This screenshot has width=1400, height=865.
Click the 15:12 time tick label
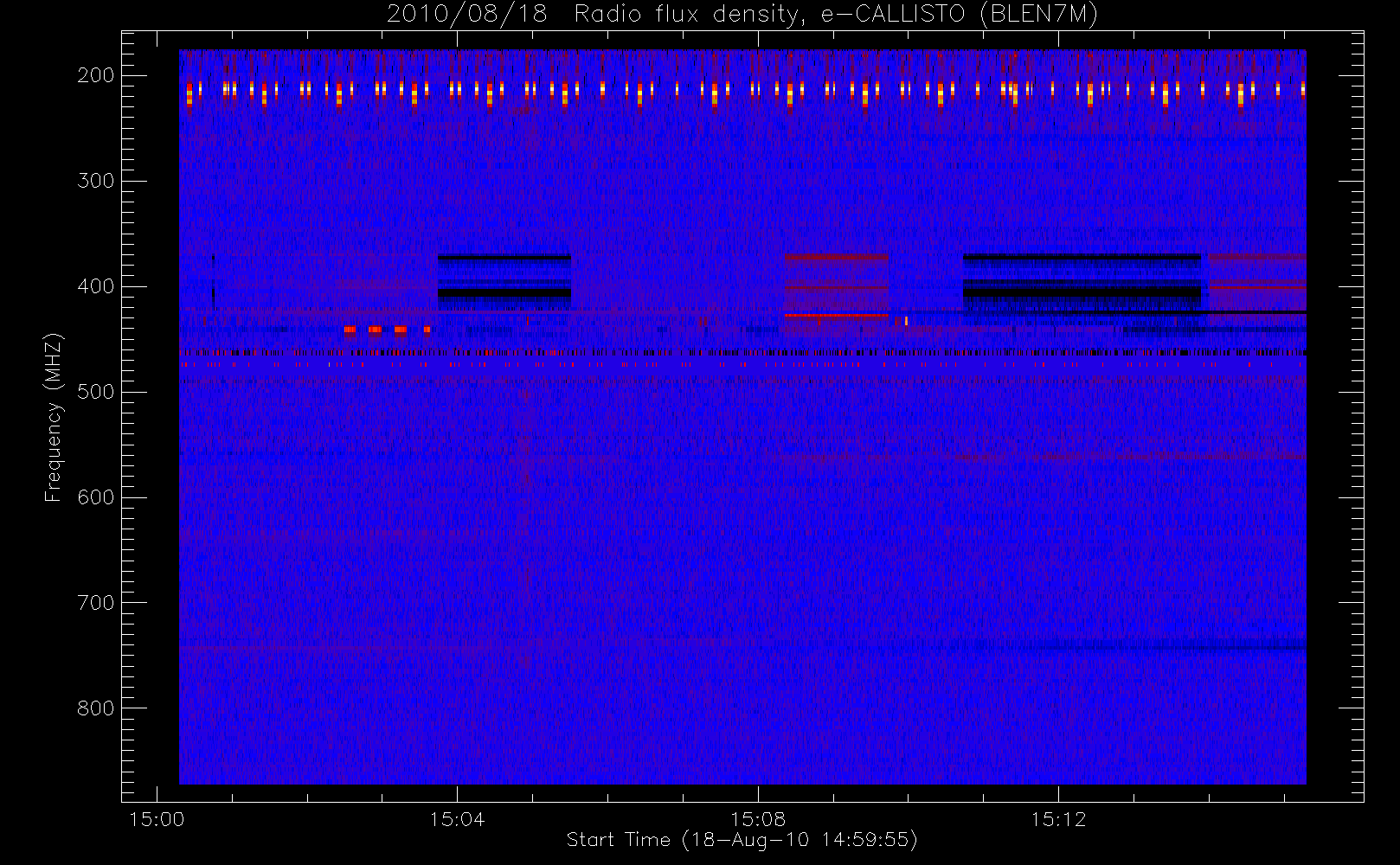pyautogui.click(x=1058, y=819)
